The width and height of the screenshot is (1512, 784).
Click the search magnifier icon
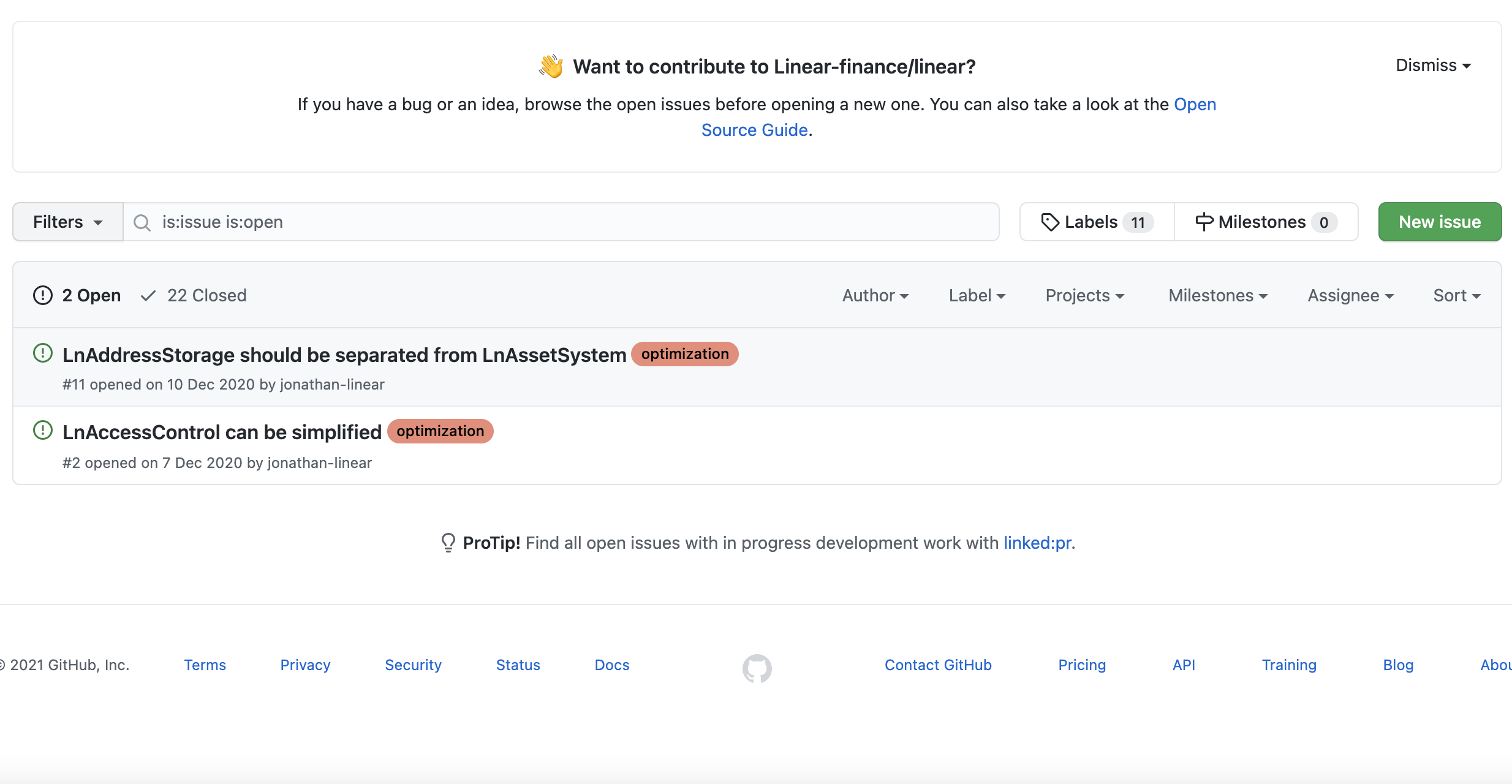tap(142, 222)
